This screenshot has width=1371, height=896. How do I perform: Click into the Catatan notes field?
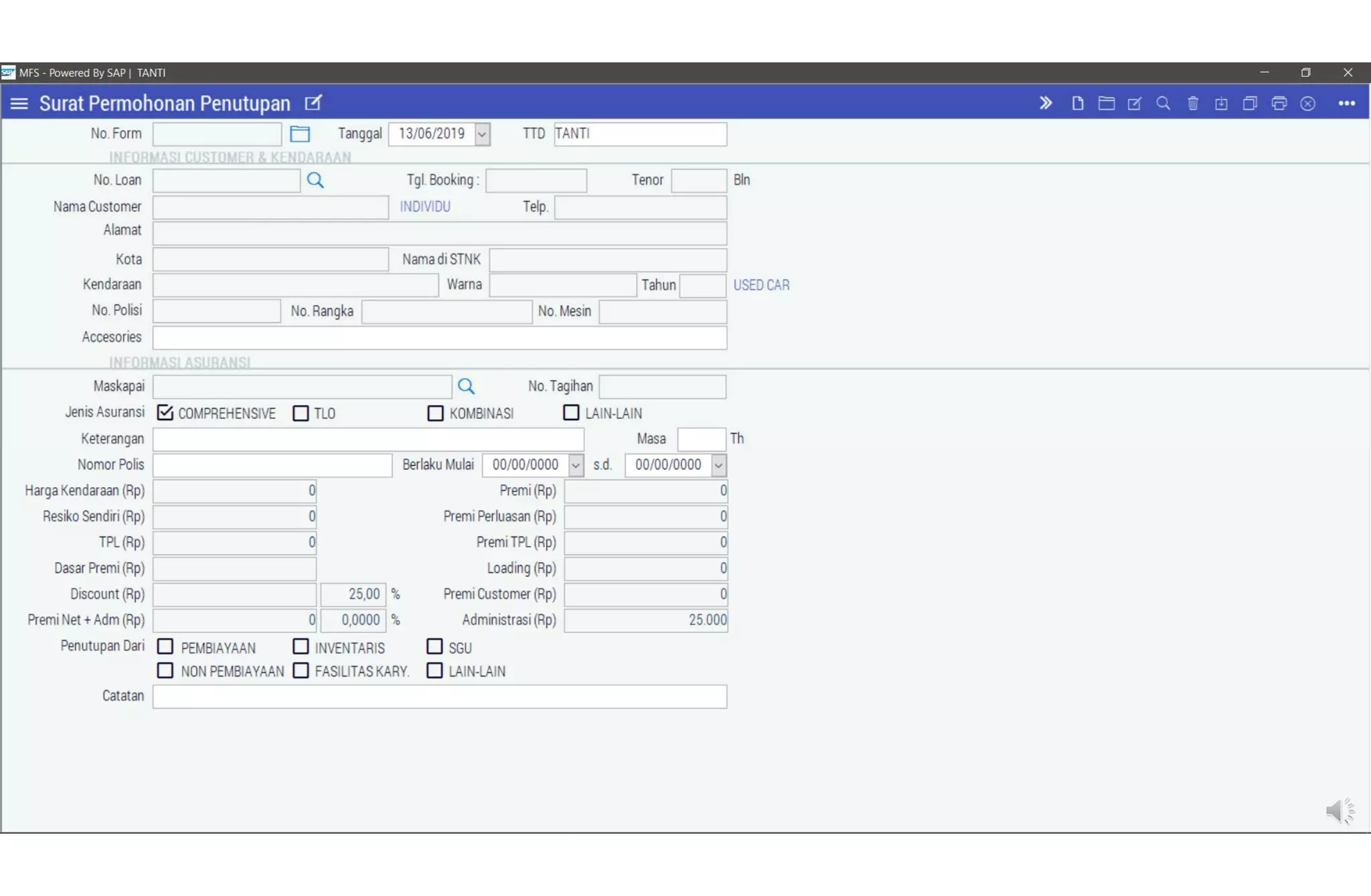(439, 697)
